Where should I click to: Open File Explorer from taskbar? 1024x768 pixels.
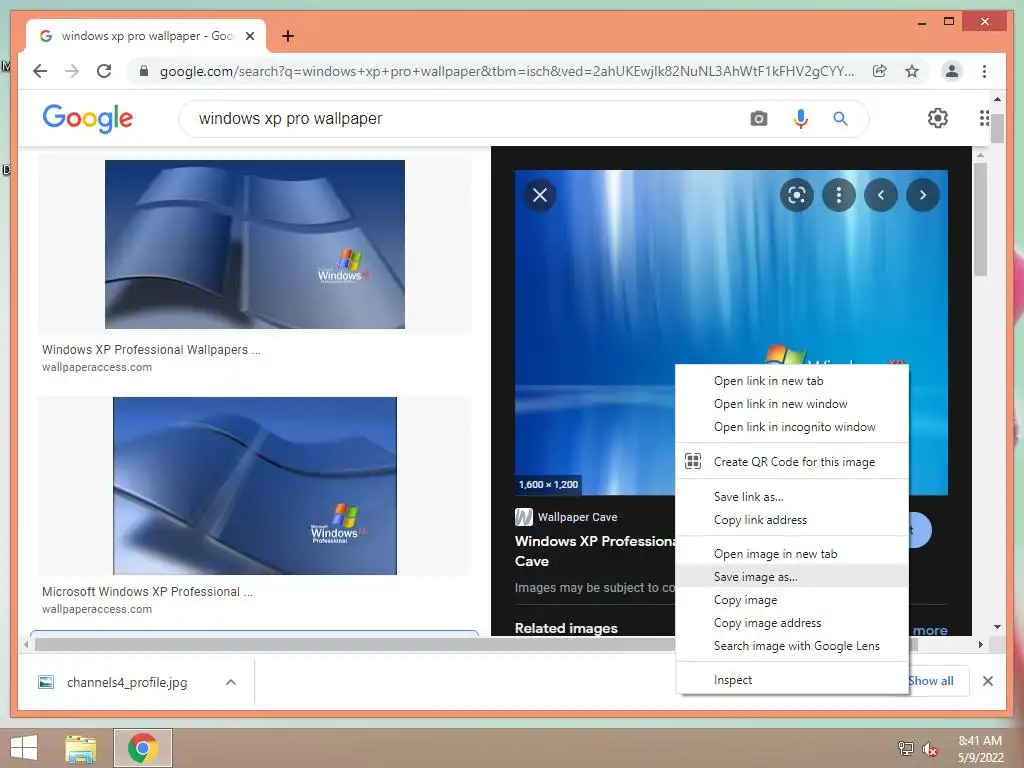coord(80,748)
